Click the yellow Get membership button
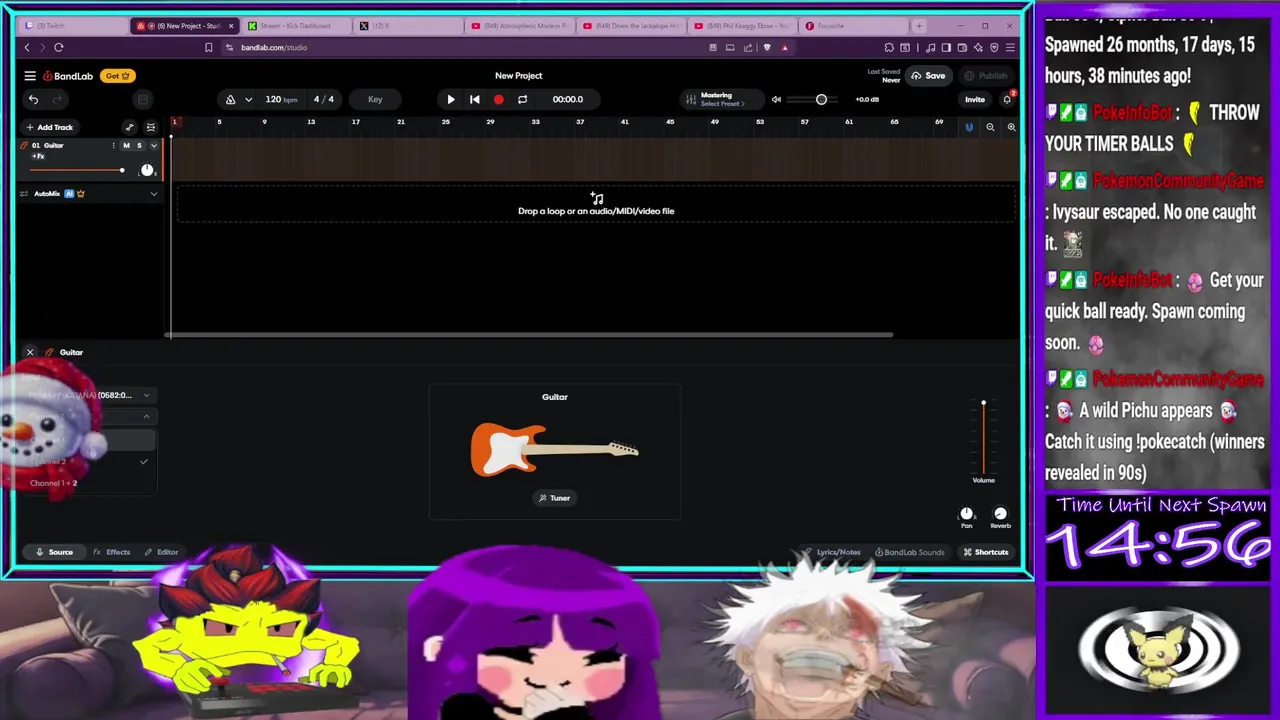 pos(118,76)
